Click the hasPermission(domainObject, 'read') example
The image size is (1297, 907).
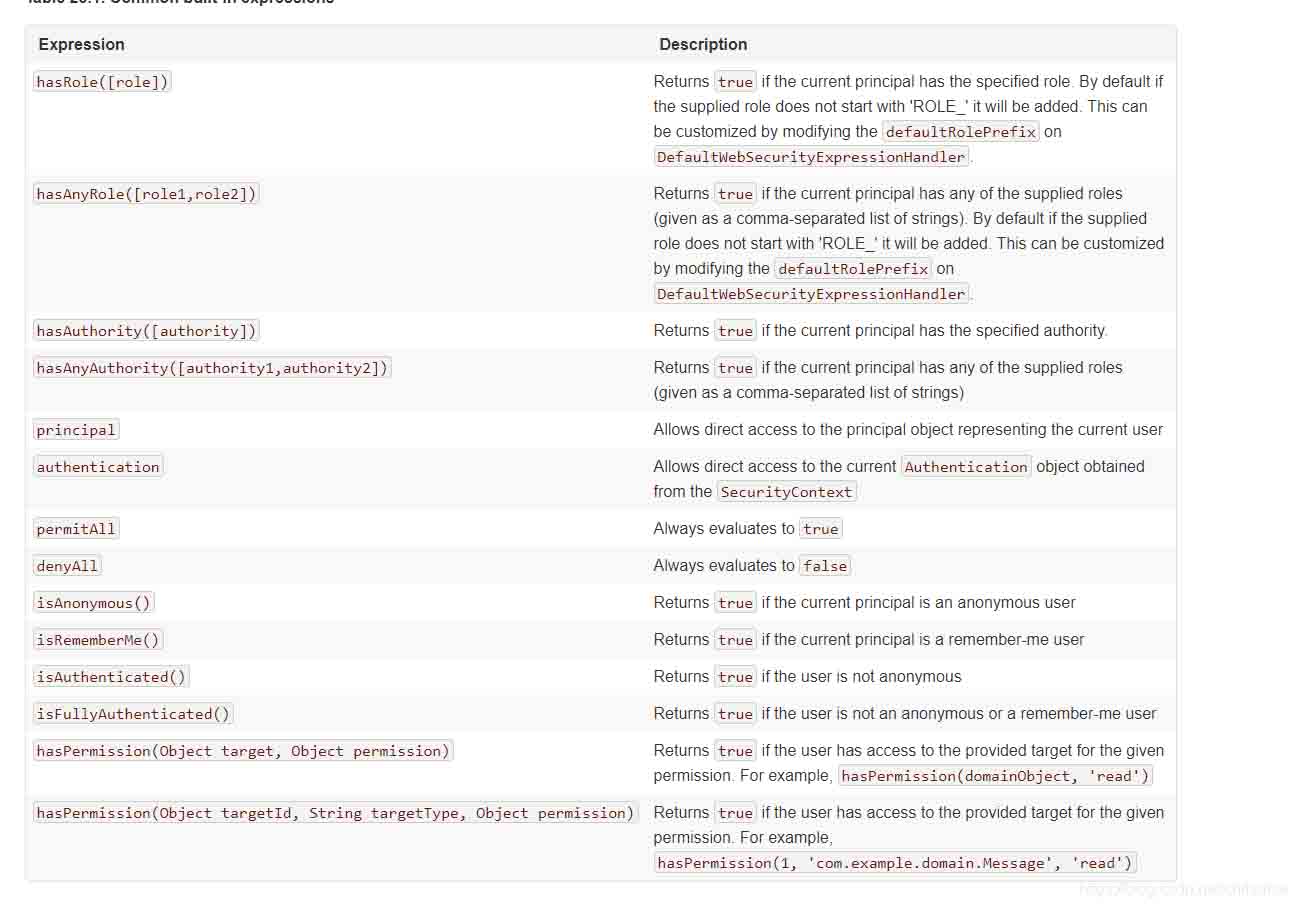pyautogui.click(x=996, y=776)
